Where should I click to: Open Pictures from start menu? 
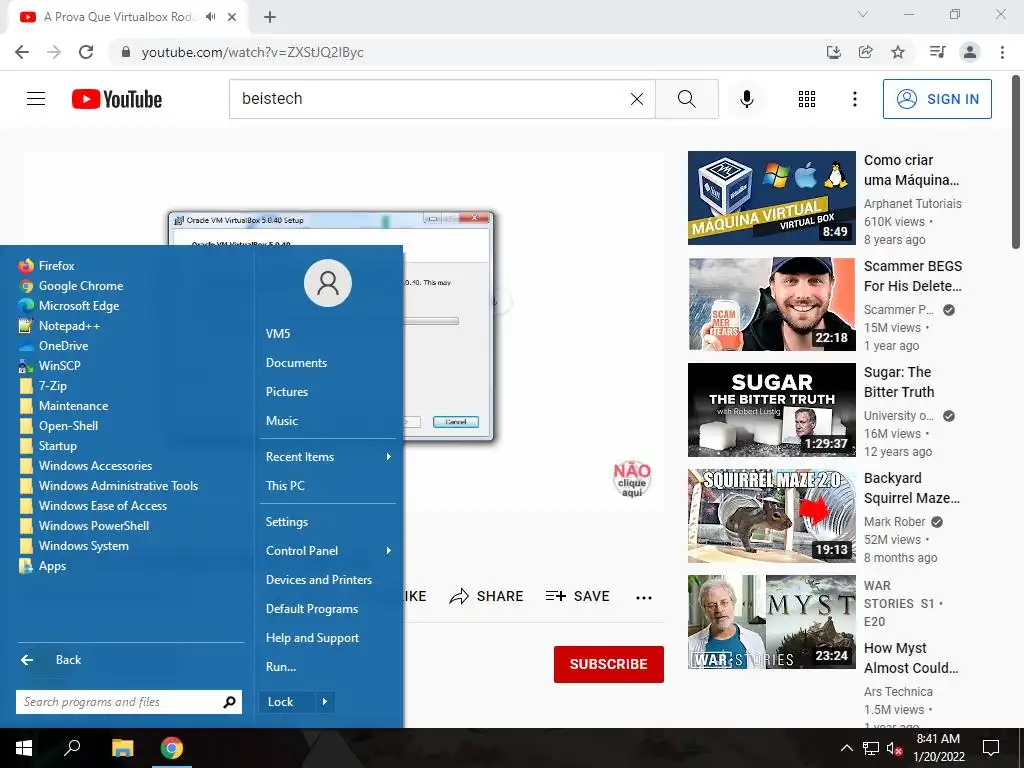pos(287,392)
